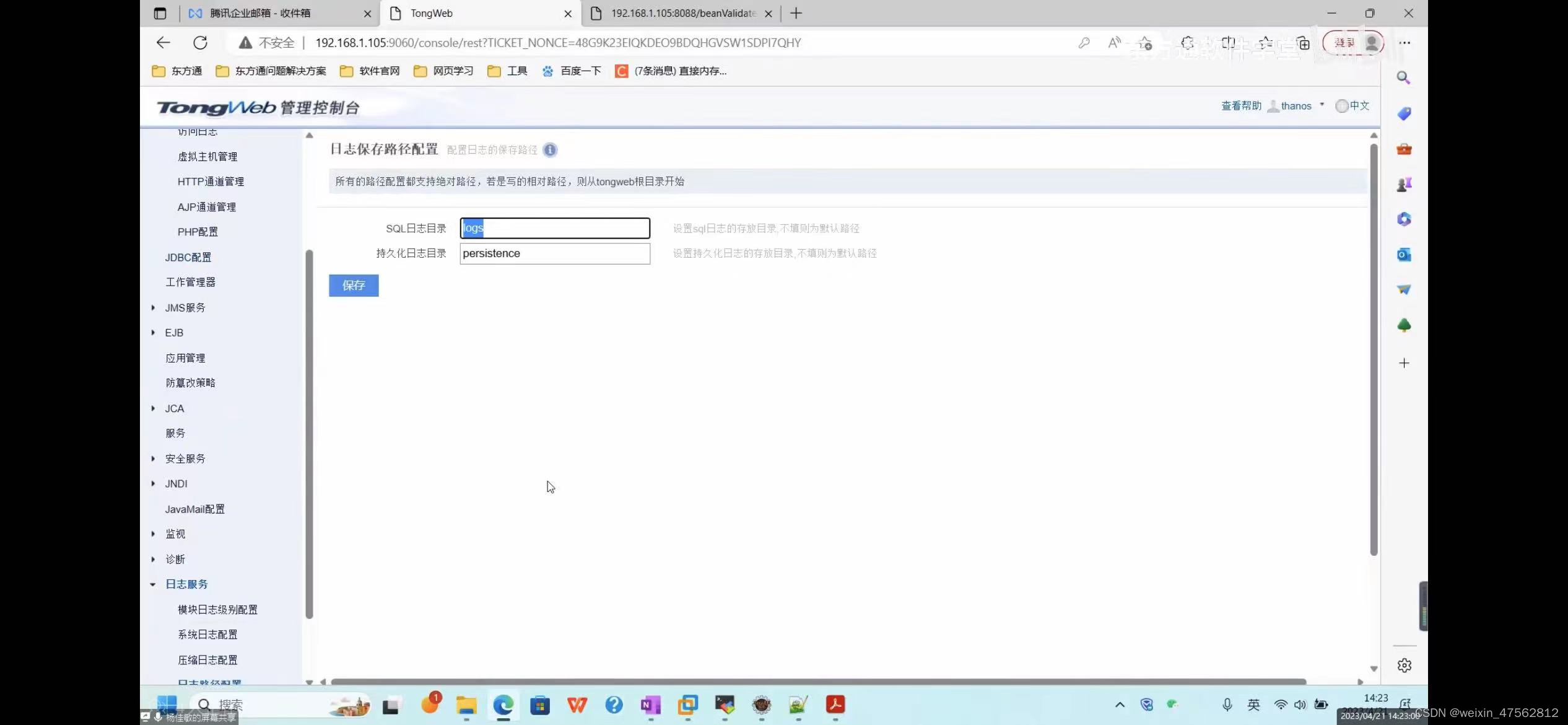Image resolution: width=1568 pixels, height=725 pixels.
Task: Click the Edge sidebar settings gear
Action: 1404,665
